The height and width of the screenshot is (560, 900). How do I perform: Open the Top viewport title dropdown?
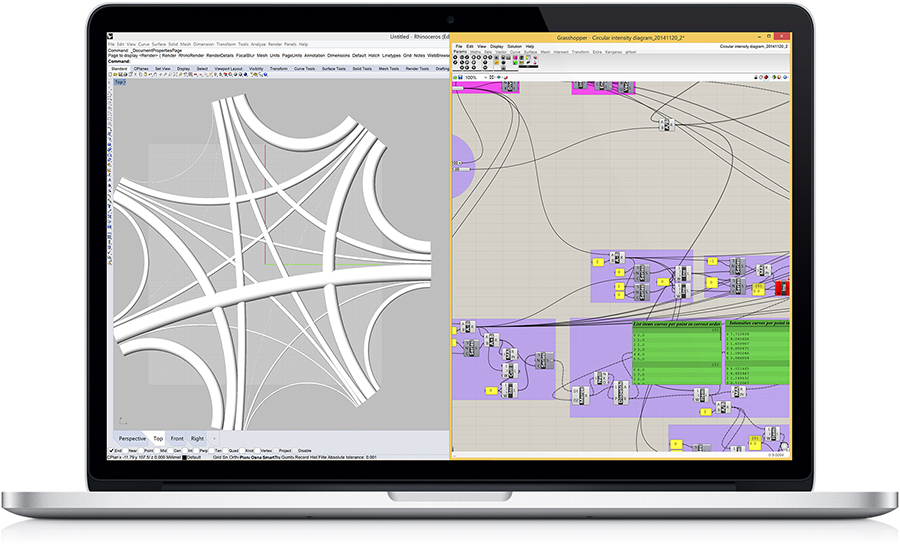119,82
